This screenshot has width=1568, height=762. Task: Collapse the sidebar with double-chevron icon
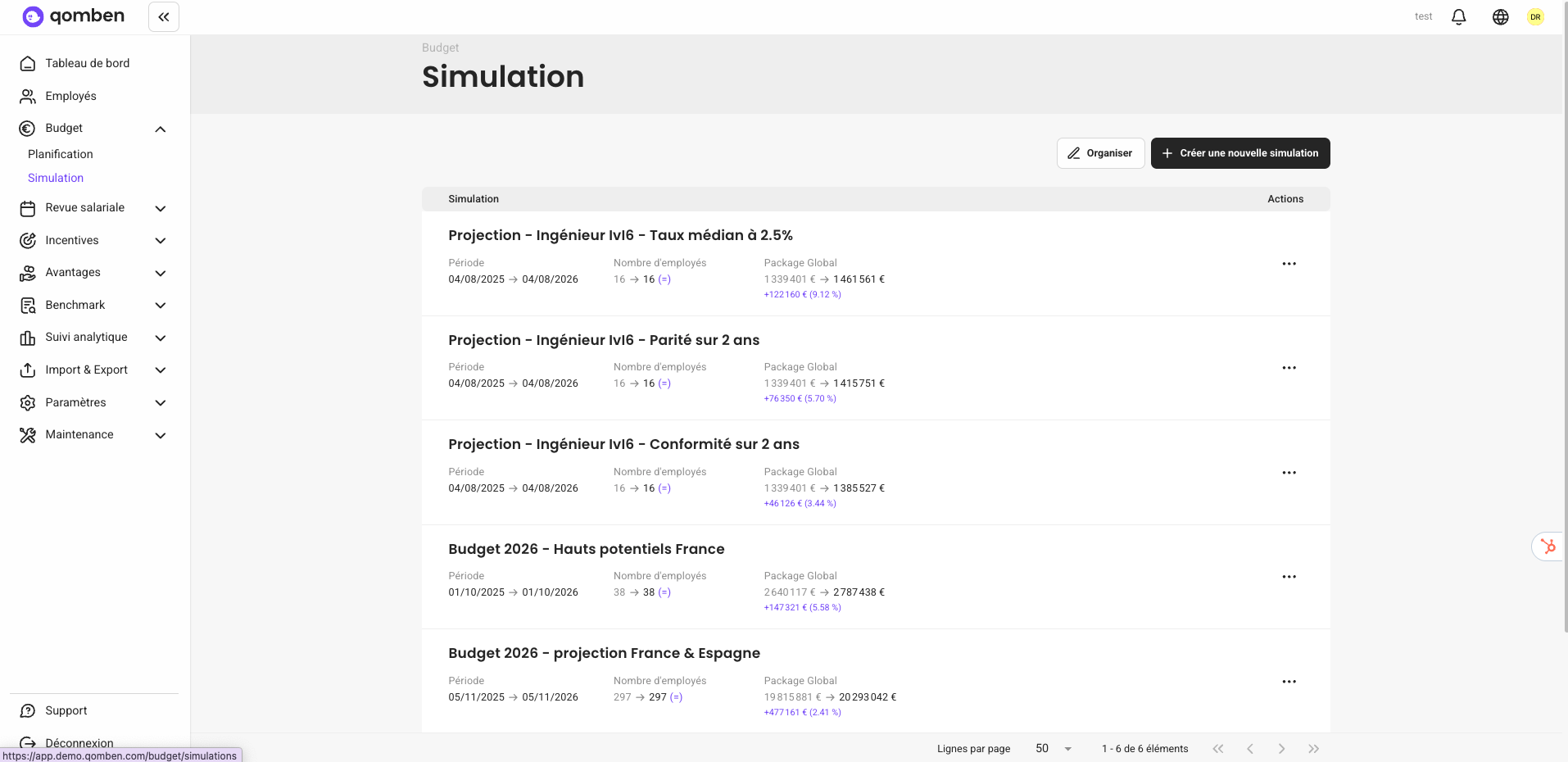pyautogui.click(x=164, y=17)
